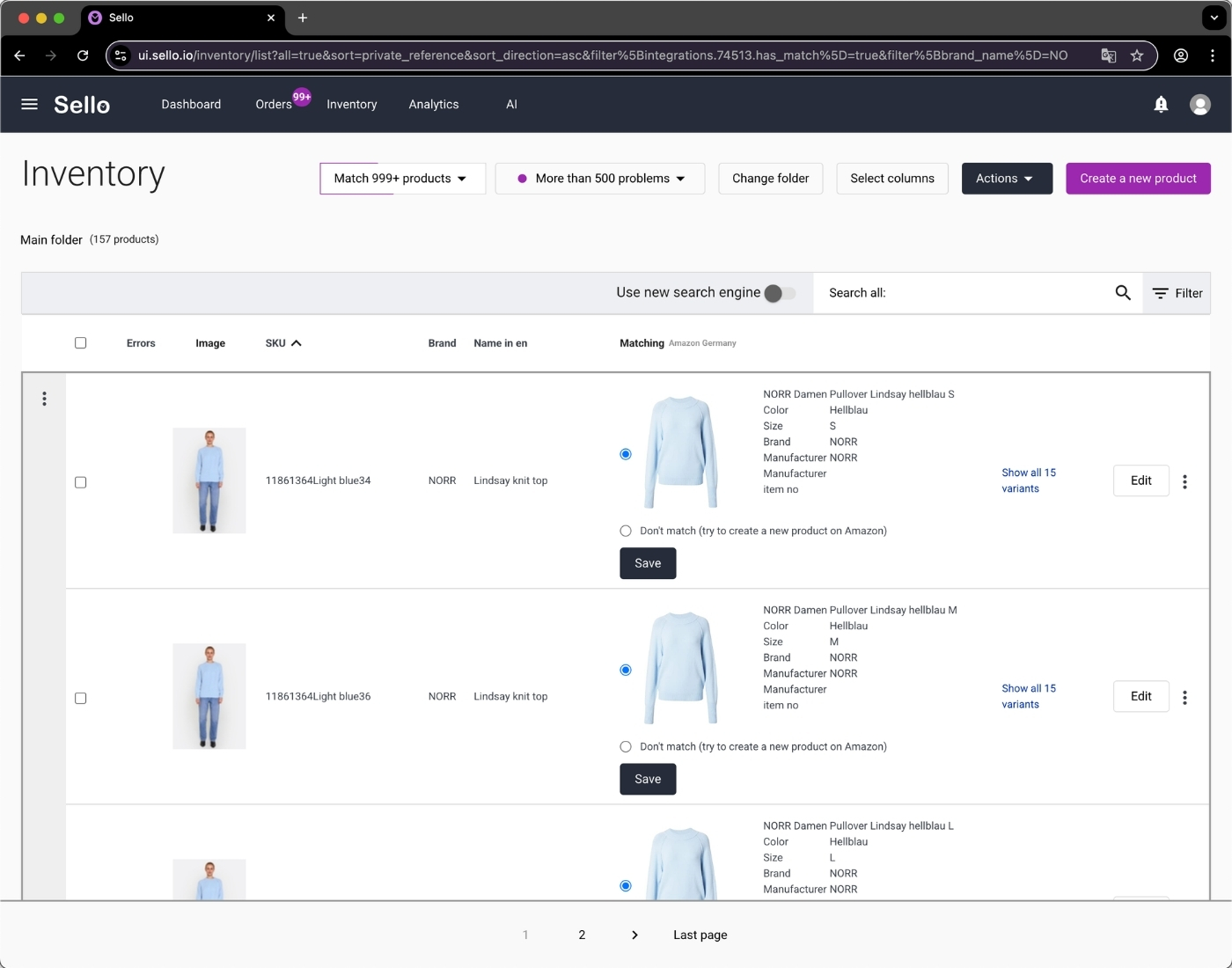Viewport: 1232px width, 968px height.
Task: Open the Actions dropdown
Action: pos(1006,178)
